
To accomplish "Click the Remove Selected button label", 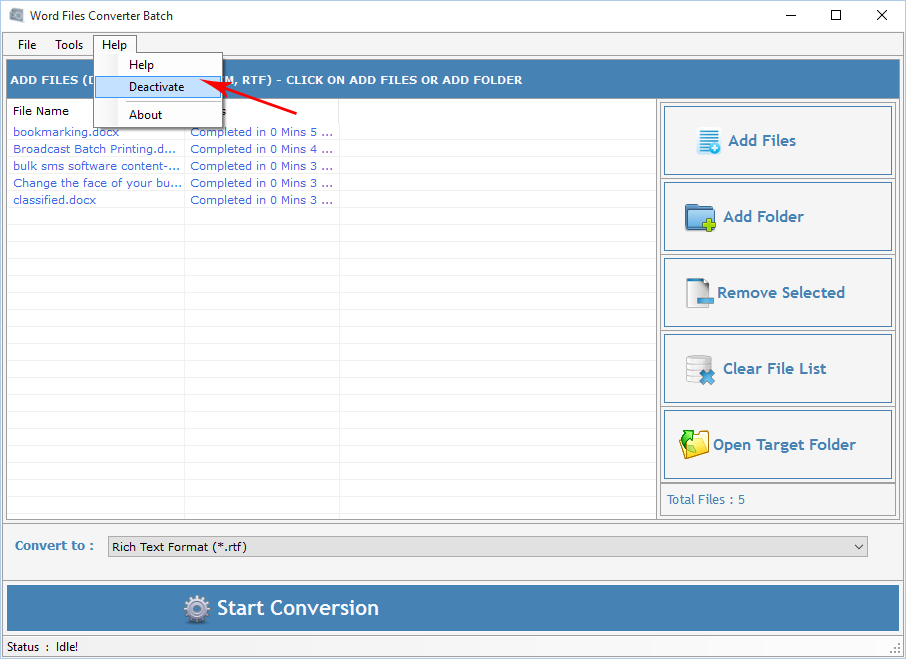I will pyautogui.click(x=781, y=292).
